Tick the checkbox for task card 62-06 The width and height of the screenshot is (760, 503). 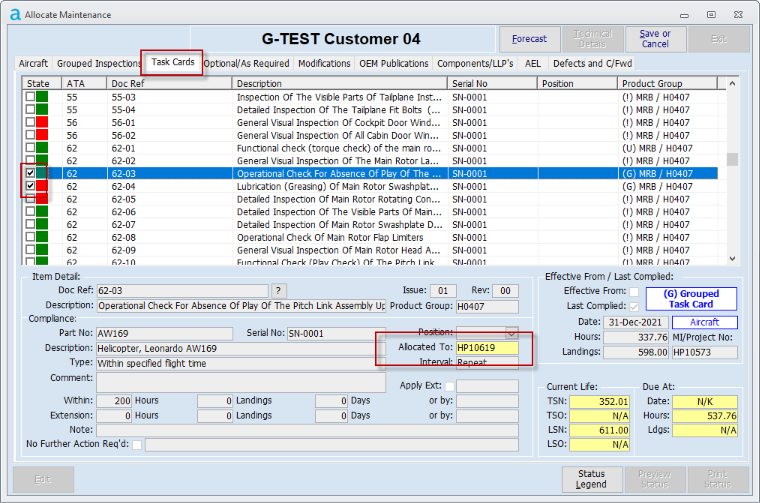[31, 211]
